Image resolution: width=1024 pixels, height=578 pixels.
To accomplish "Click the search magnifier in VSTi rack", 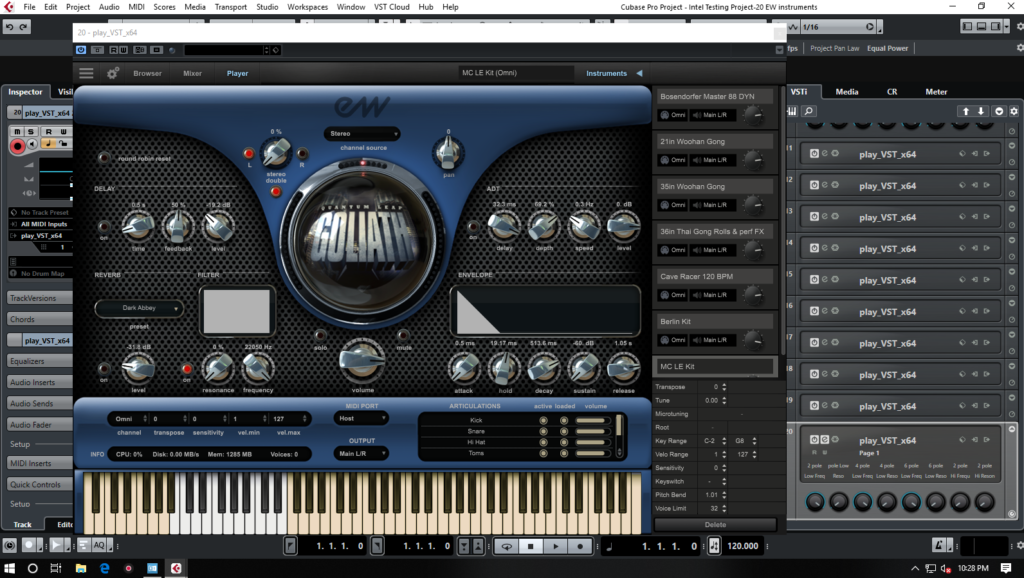I will [808, 111].
